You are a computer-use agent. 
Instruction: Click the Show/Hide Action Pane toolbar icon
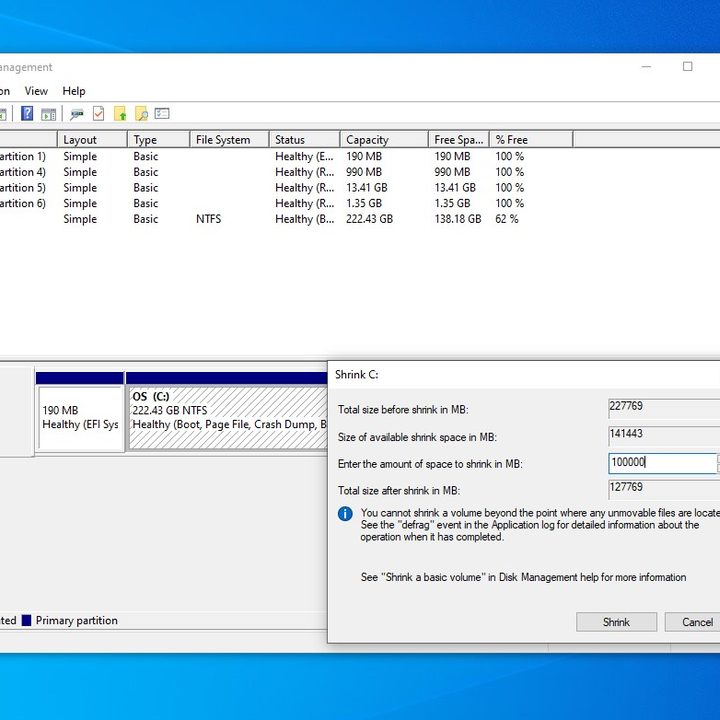pos(48,114)
